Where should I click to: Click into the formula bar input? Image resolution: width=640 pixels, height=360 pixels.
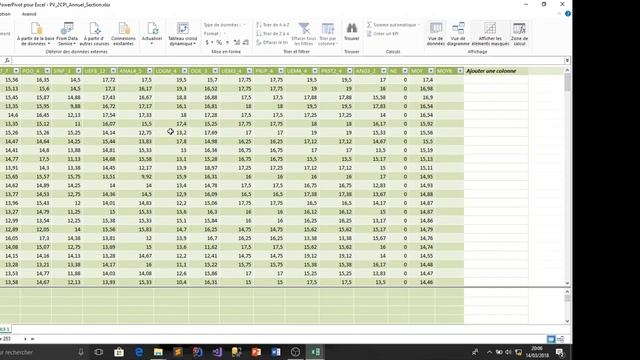tap(288, 60)
